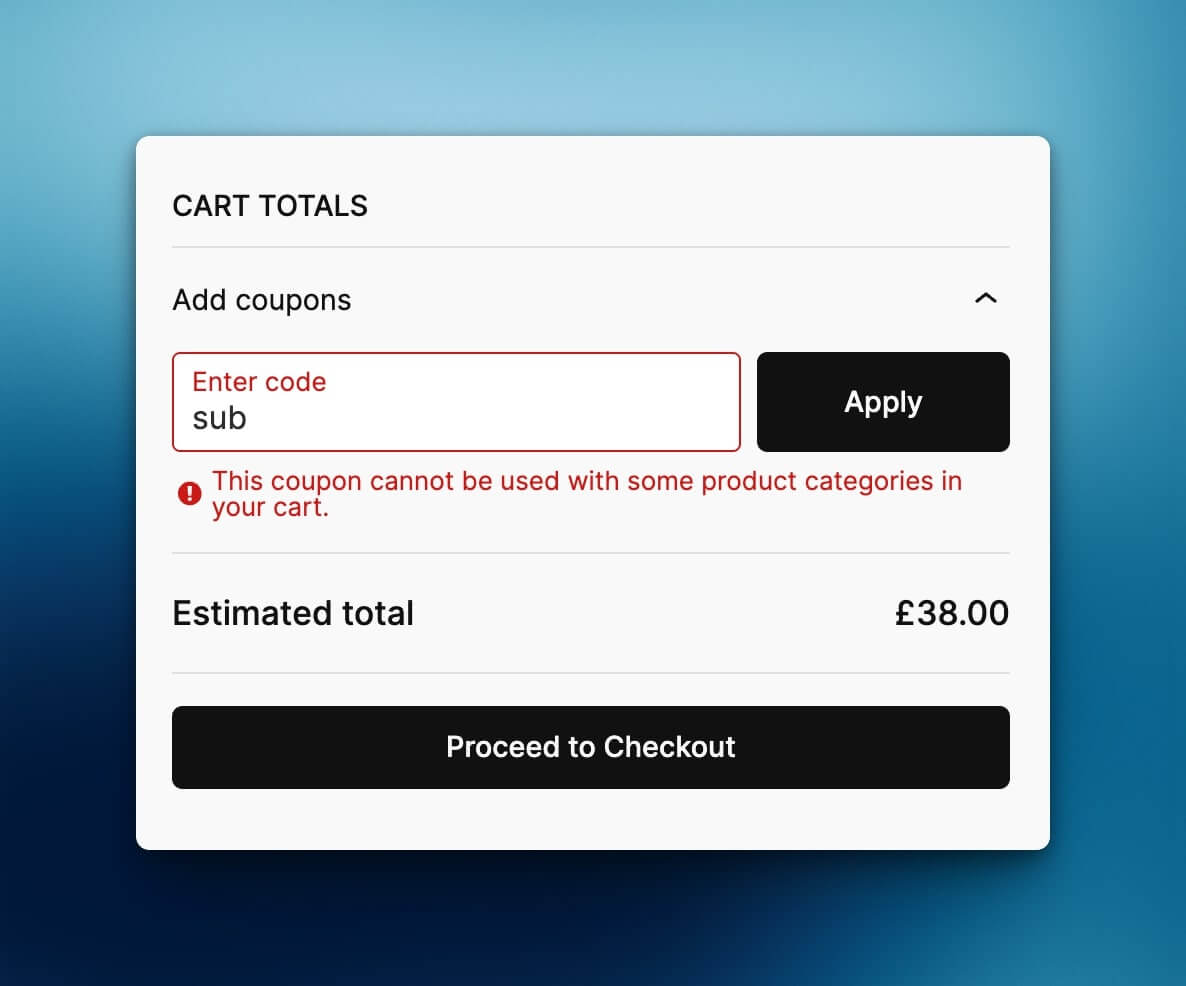
Task: Click inside the field containing the text sub
Action: (456, 417)
